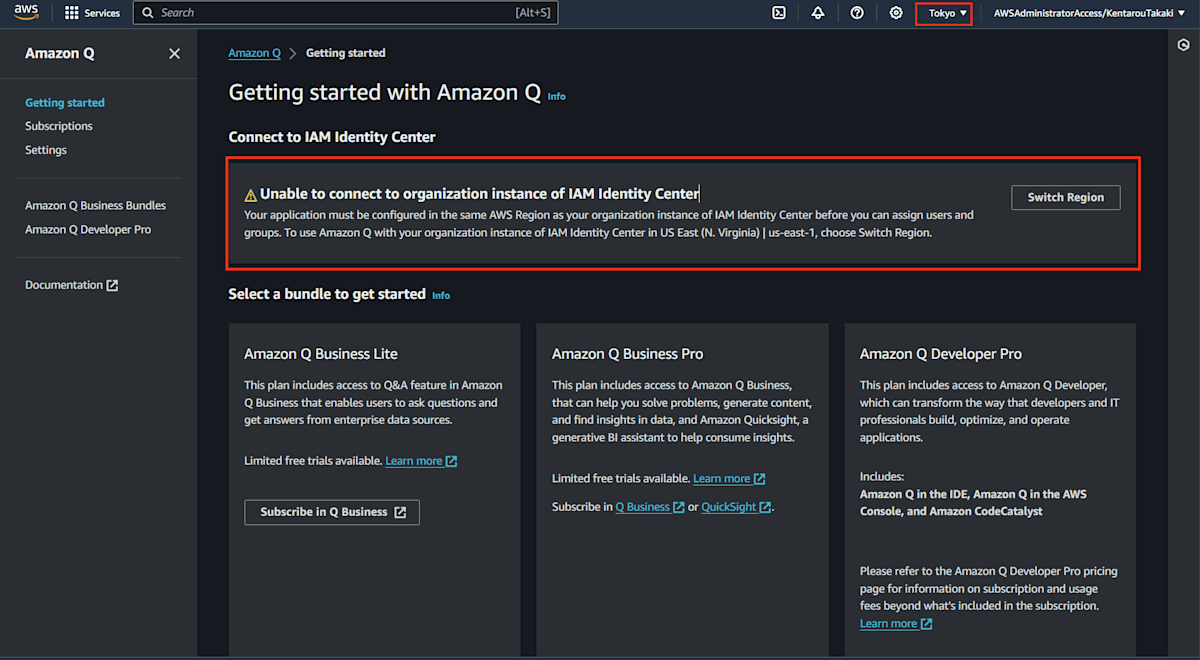Open the Services grid menu

tap(92, 13)
